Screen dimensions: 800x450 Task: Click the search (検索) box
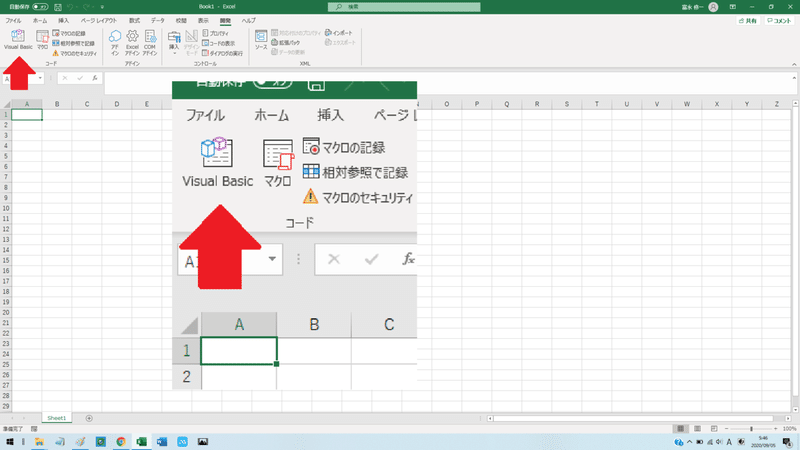[x=404, y=7]
